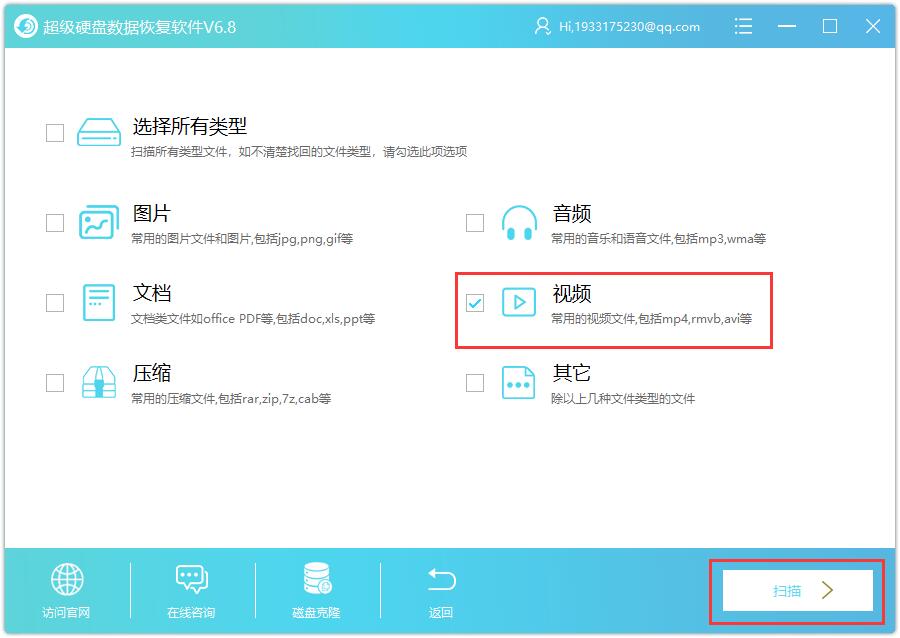This screenshot has width=900, height=638.
Task: Click the picture file type icon
Action: (99, 222)
